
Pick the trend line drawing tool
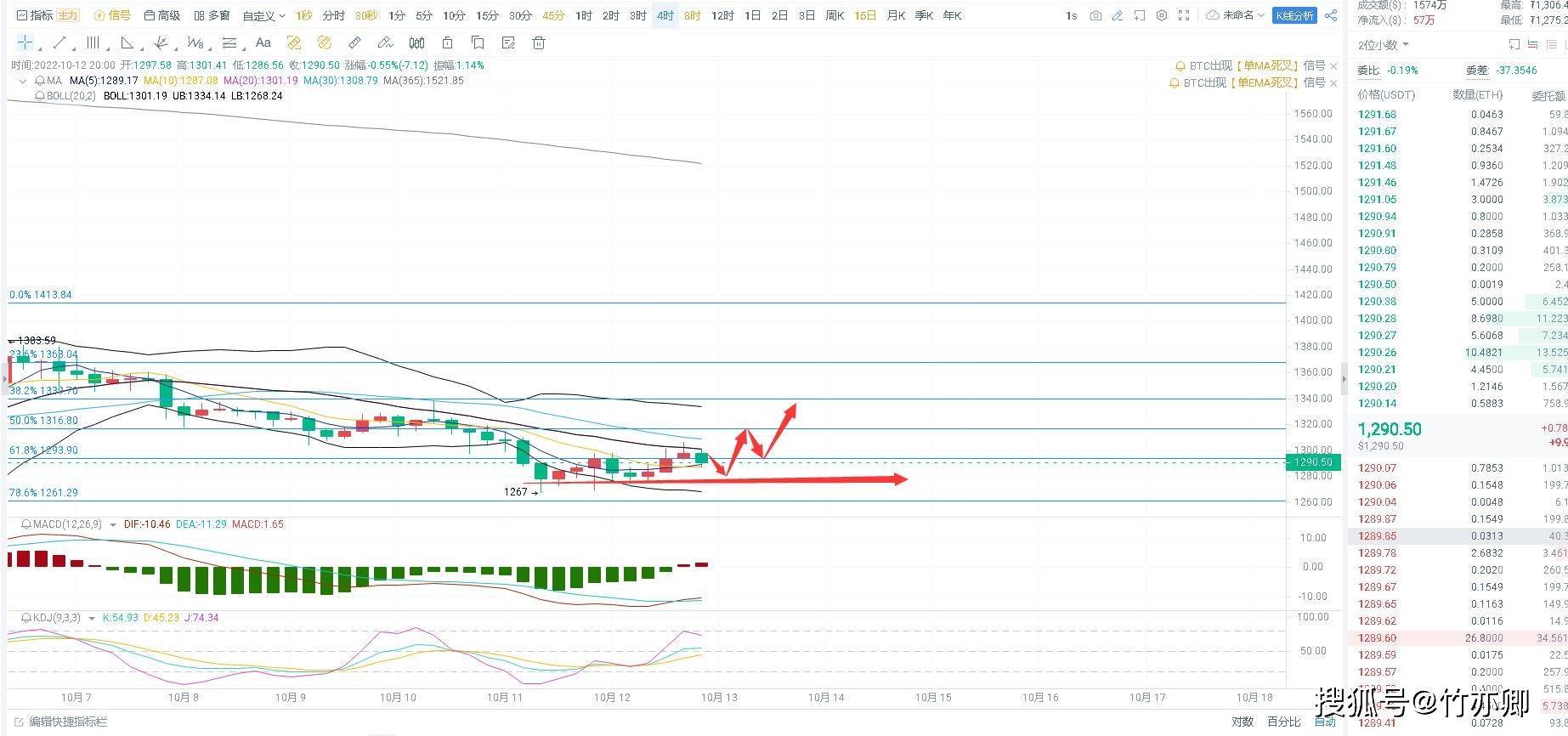59,42
